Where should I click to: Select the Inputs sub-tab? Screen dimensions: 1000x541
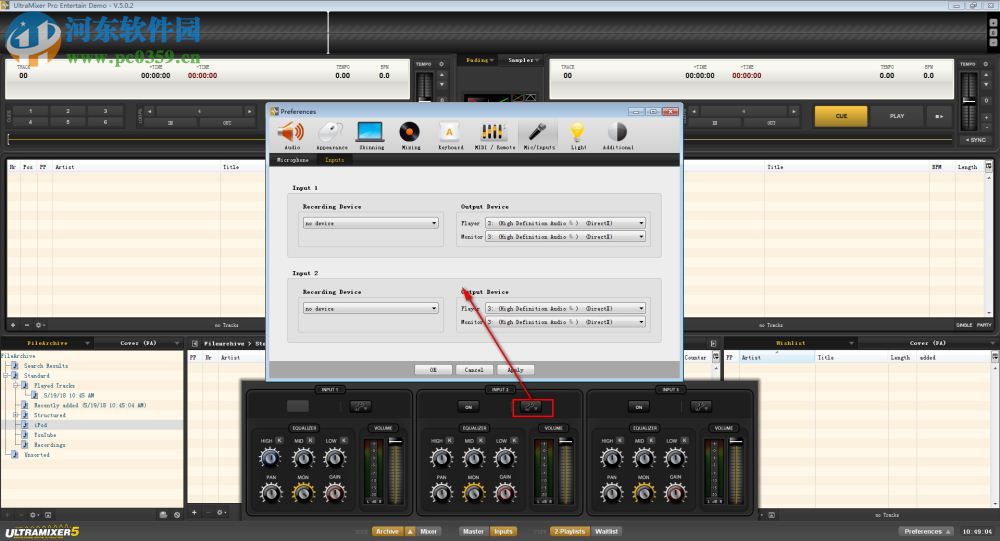334,160
